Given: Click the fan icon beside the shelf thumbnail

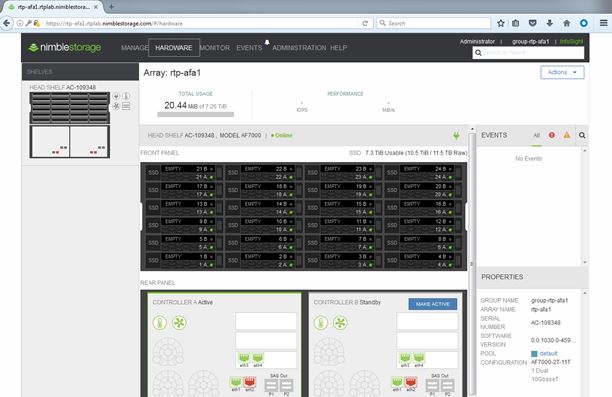Looking at the screenshot, I should coord(116,106).
